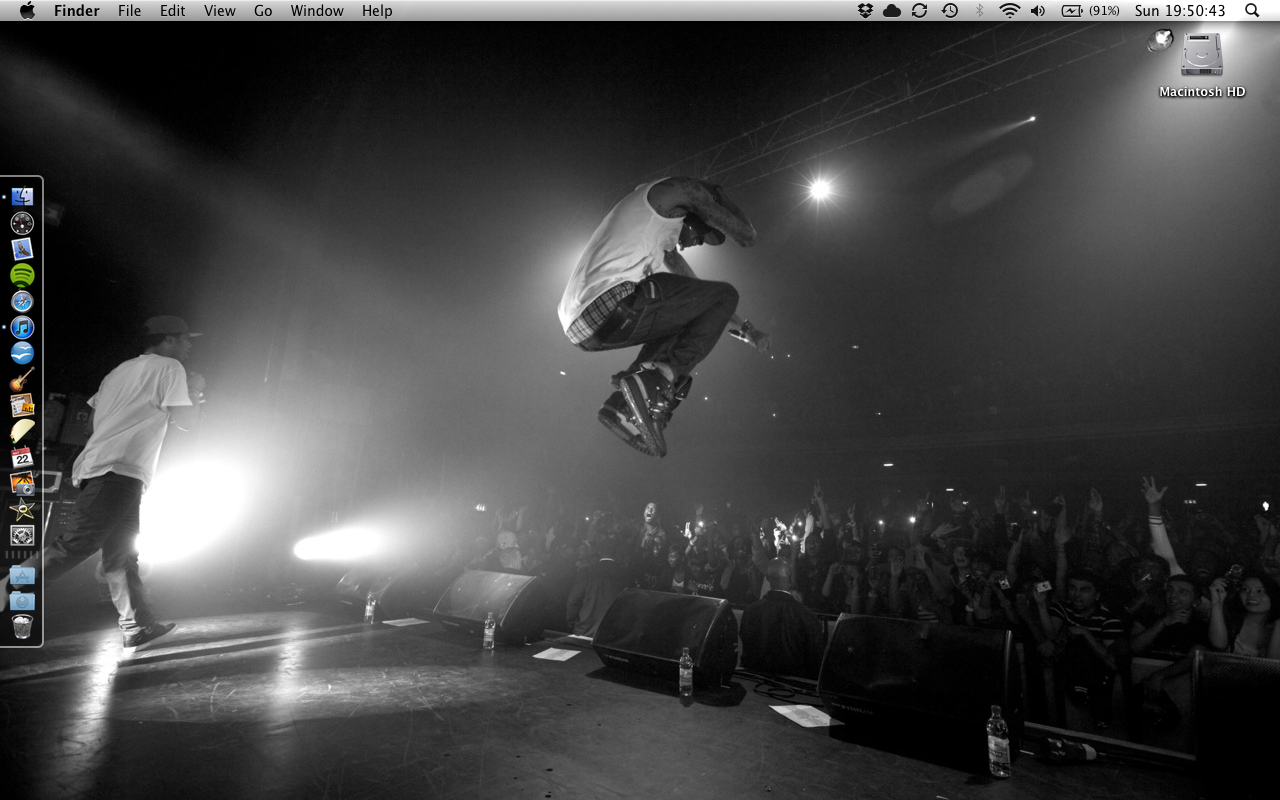This screenshot has height=800, width=1280.
Task: Launch the taco app in dock
Action: point(22,431)
